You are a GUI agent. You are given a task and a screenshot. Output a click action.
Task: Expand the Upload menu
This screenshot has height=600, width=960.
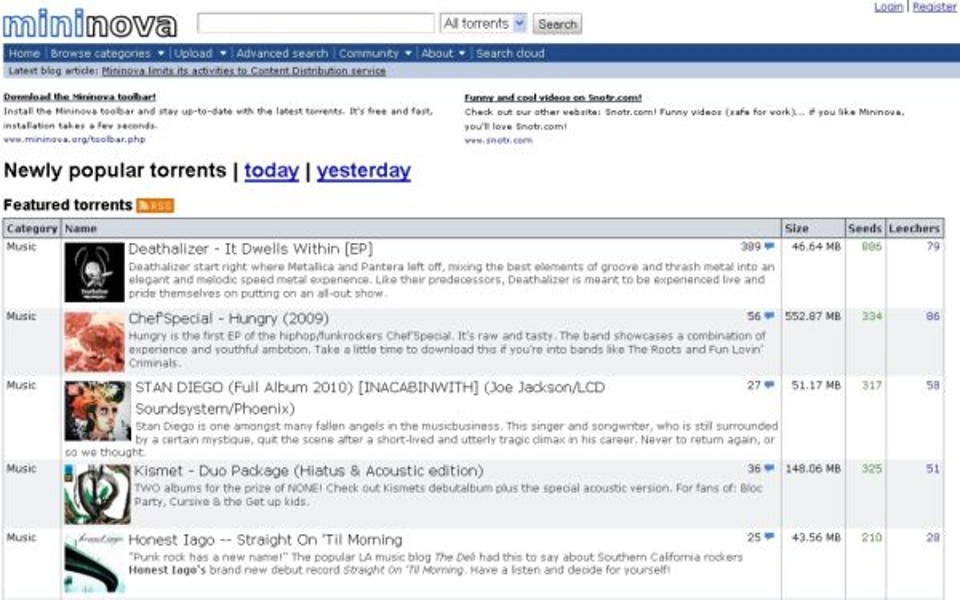click(x=200, y=53)
